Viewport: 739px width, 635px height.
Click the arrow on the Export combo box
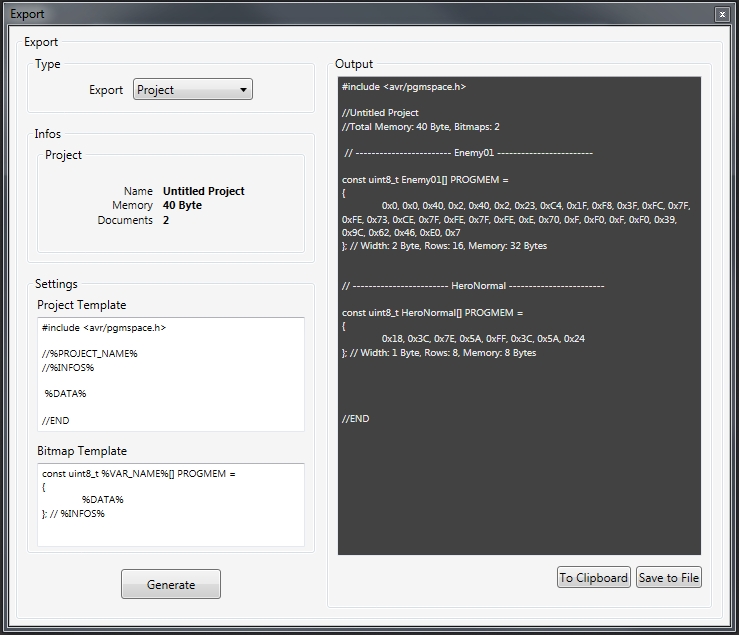(x=243, y=90)
